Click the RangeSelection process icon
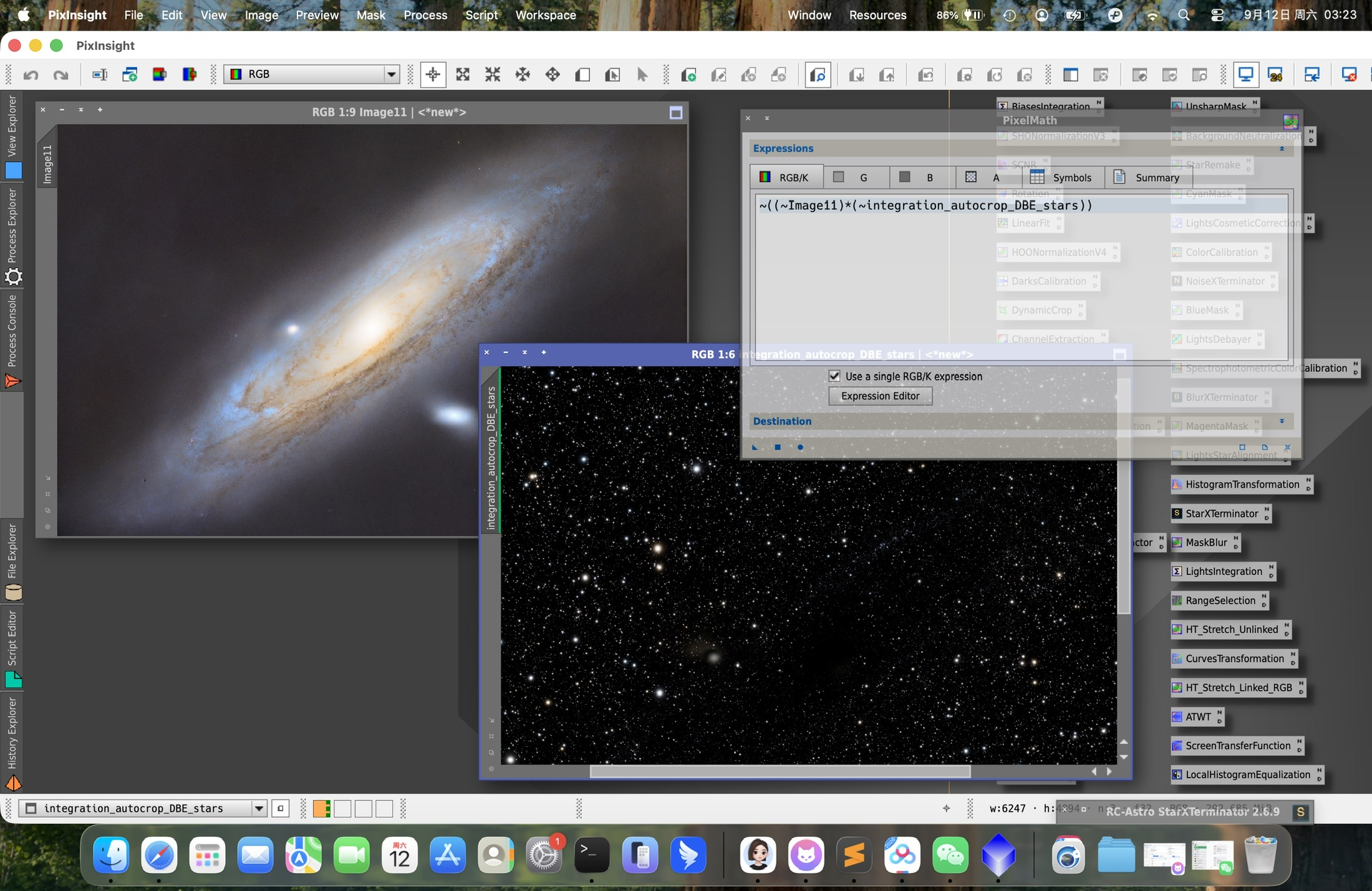This screenshot has width=1372, height=891. tap(1219, 600)
